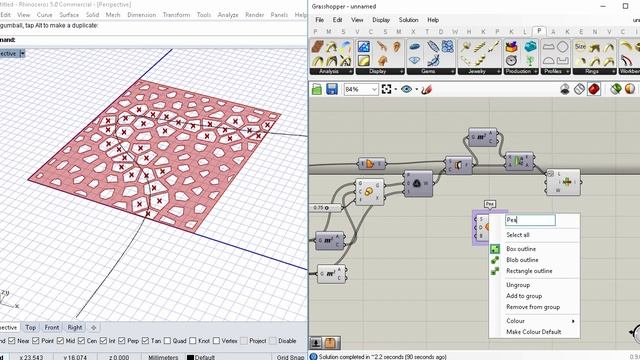Click the eye named-views icon

coord(407,89)
